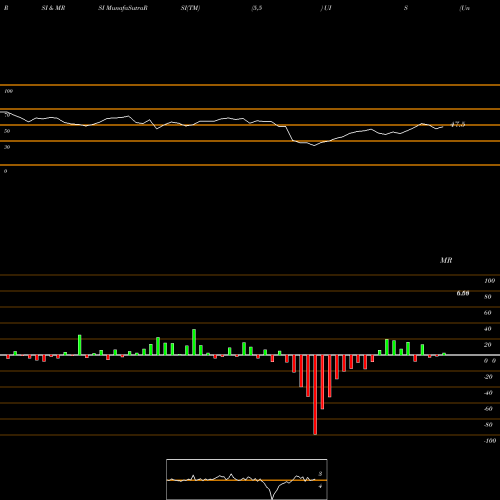Click the '-100' label on MR axis
This screenshot has height=500, width=500.
[490, 441]
